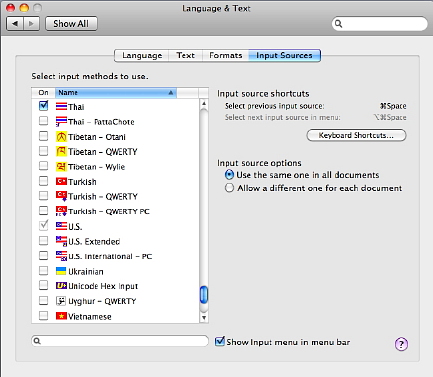
Task: Click the blue scrollbar thumb in list
Action: click(x=204, y=295)
